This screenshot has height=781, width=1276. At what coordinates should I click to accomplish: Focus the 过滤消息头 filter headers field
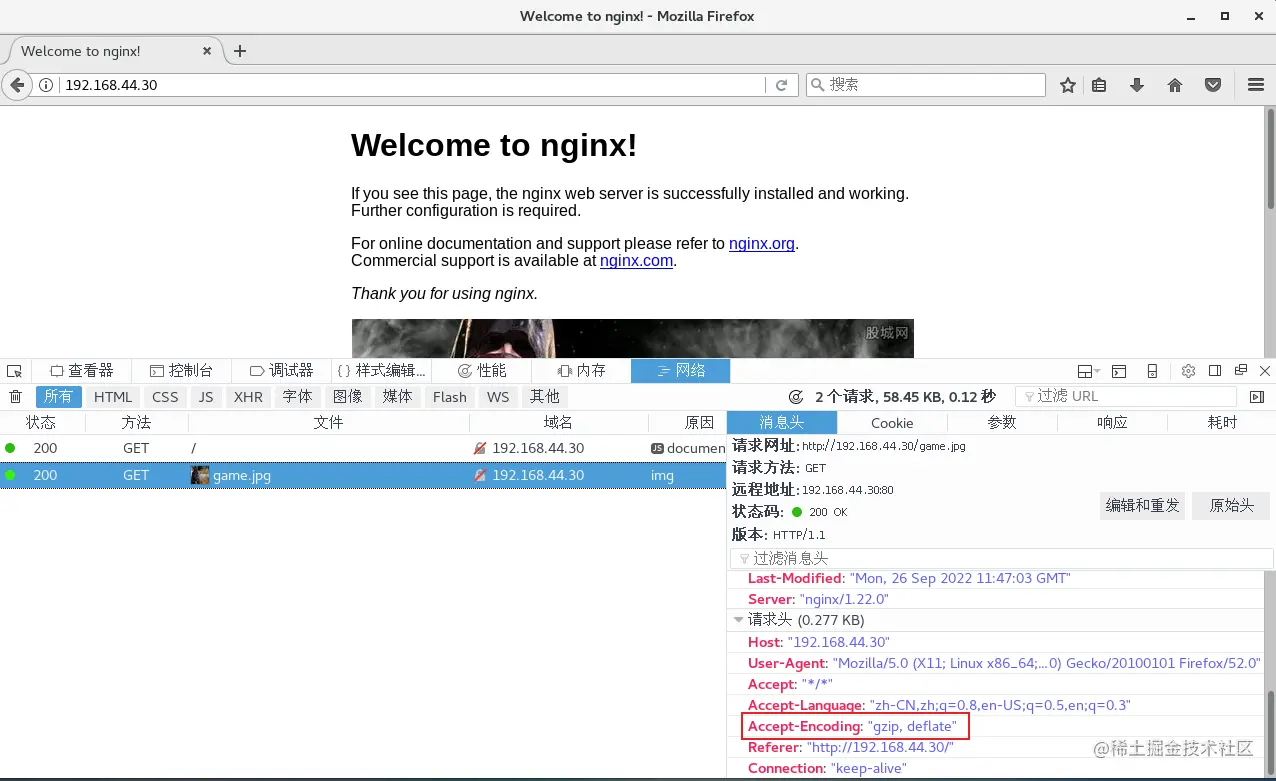[1002, 559]
